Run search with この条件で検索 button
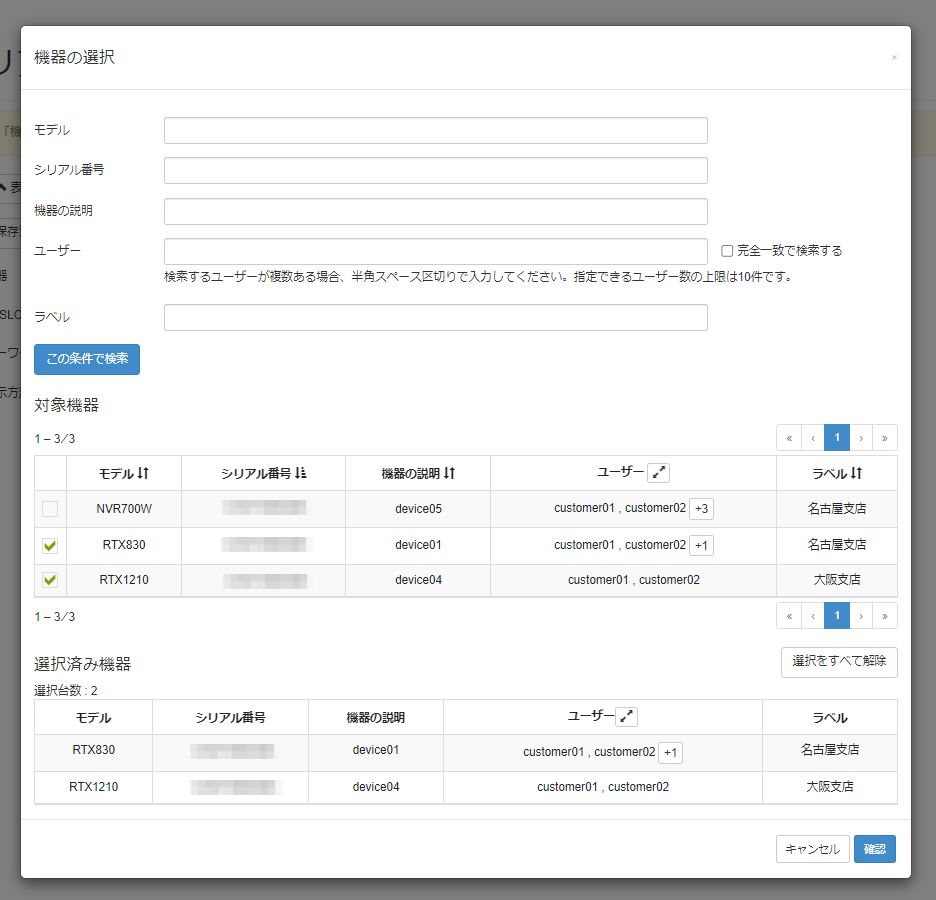Screen dimensions: 936x900 [x=86, y=359]
